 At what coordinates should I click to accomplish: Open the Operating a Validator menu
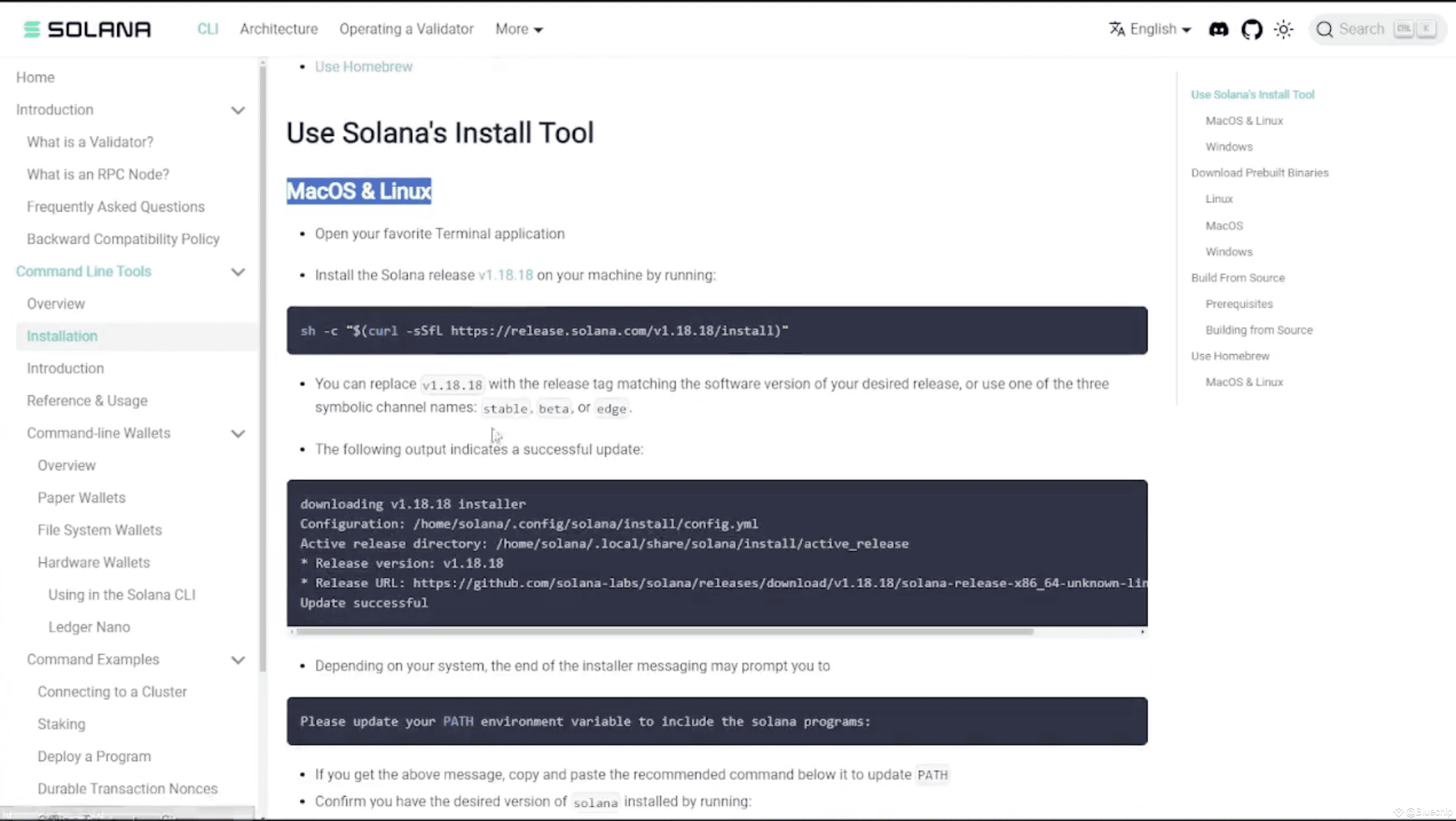[x=406, y=29]
